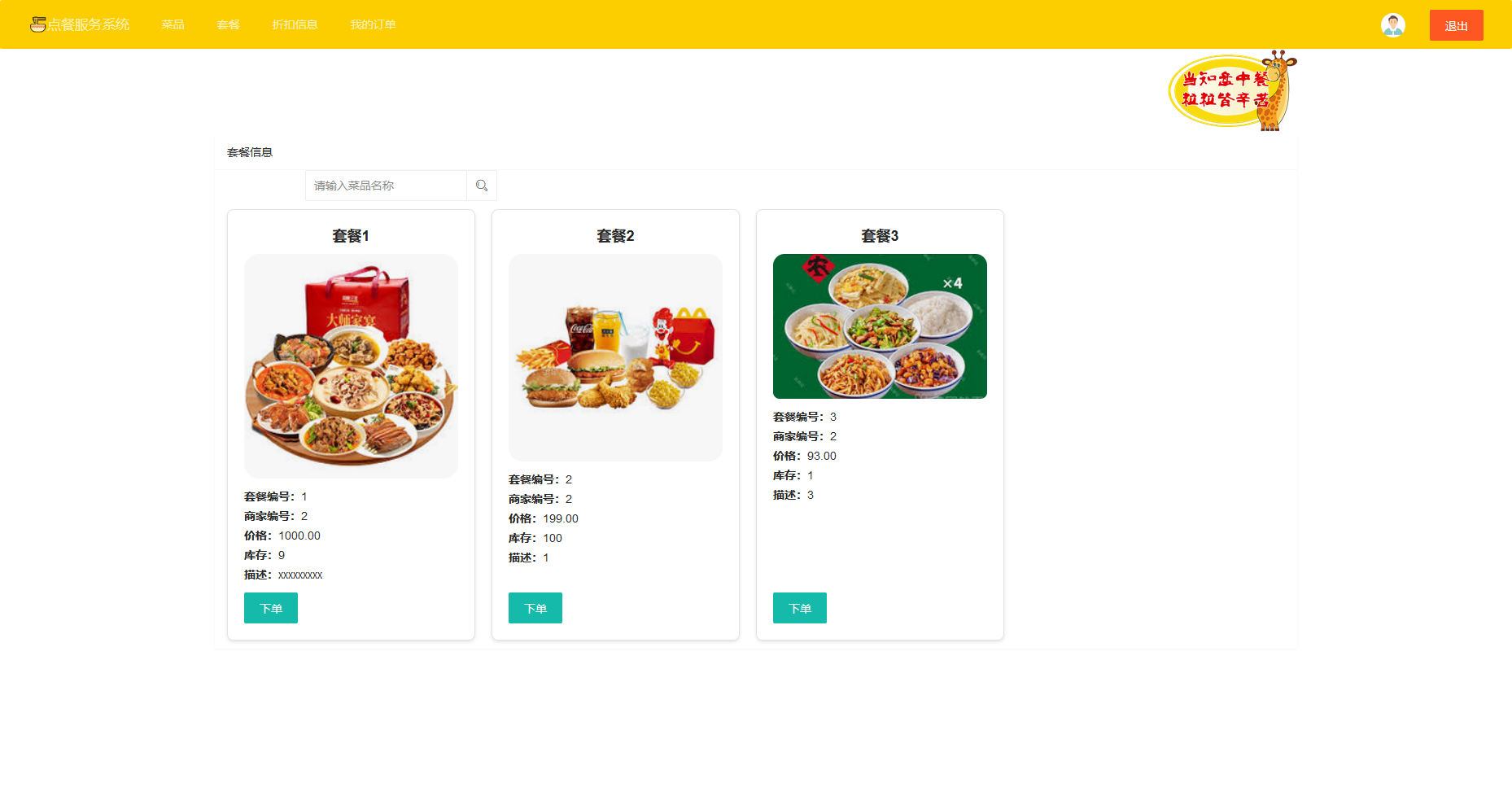This screenshot has width=1512, height=787.
Task: Click the 套餐2 burger meal image
Action: coord(615,357)
